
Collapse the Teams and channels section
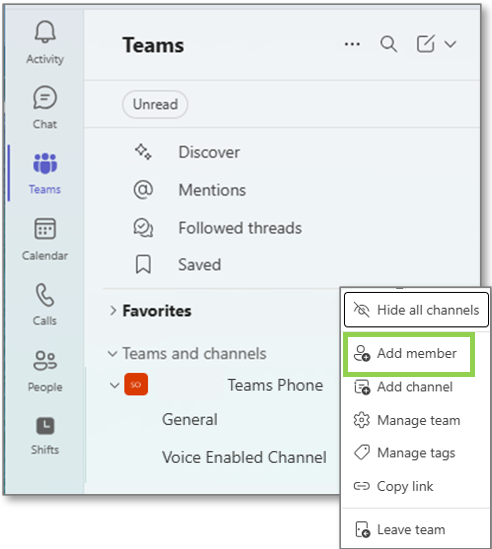112,354
